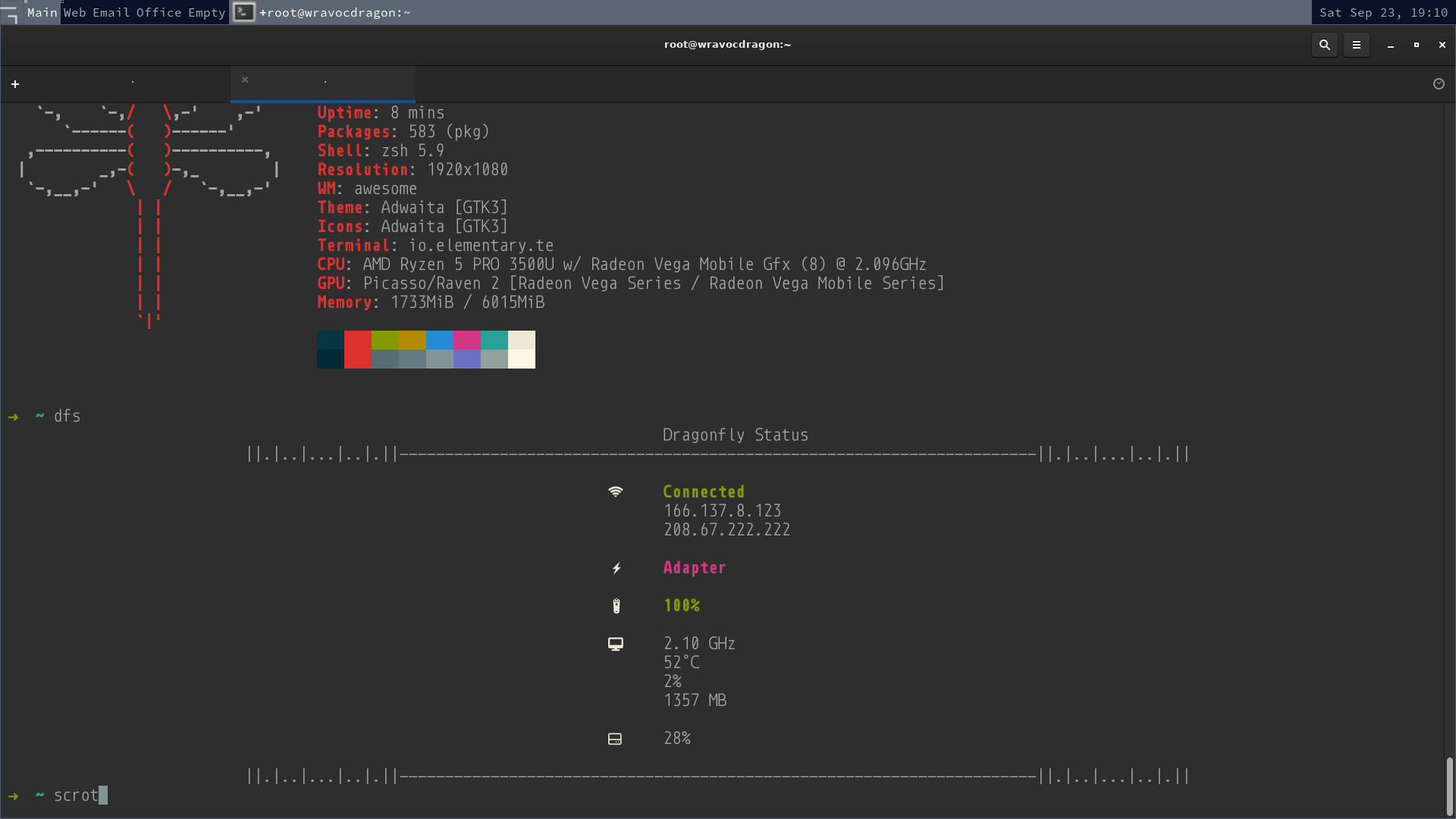Select the Web workspace tag
1456x819 pixels.
point(74,12)
